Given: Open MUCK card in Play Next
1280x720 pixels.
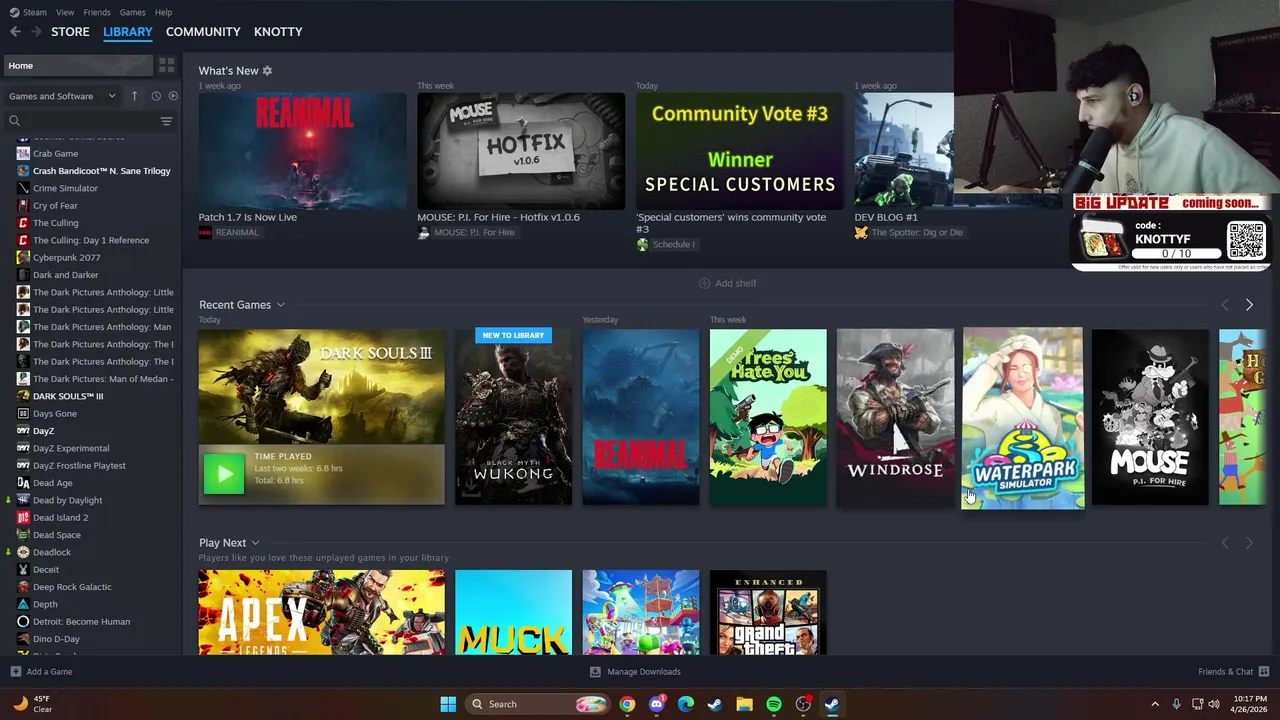Looking at the screenshot, I should pyautogui.click(x=514, y=612).
